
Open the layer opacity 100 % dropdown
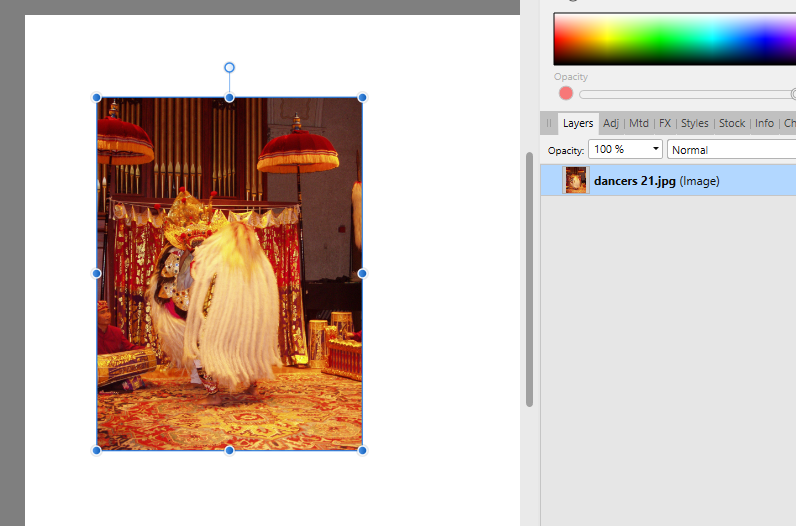[x=625, y=149]
